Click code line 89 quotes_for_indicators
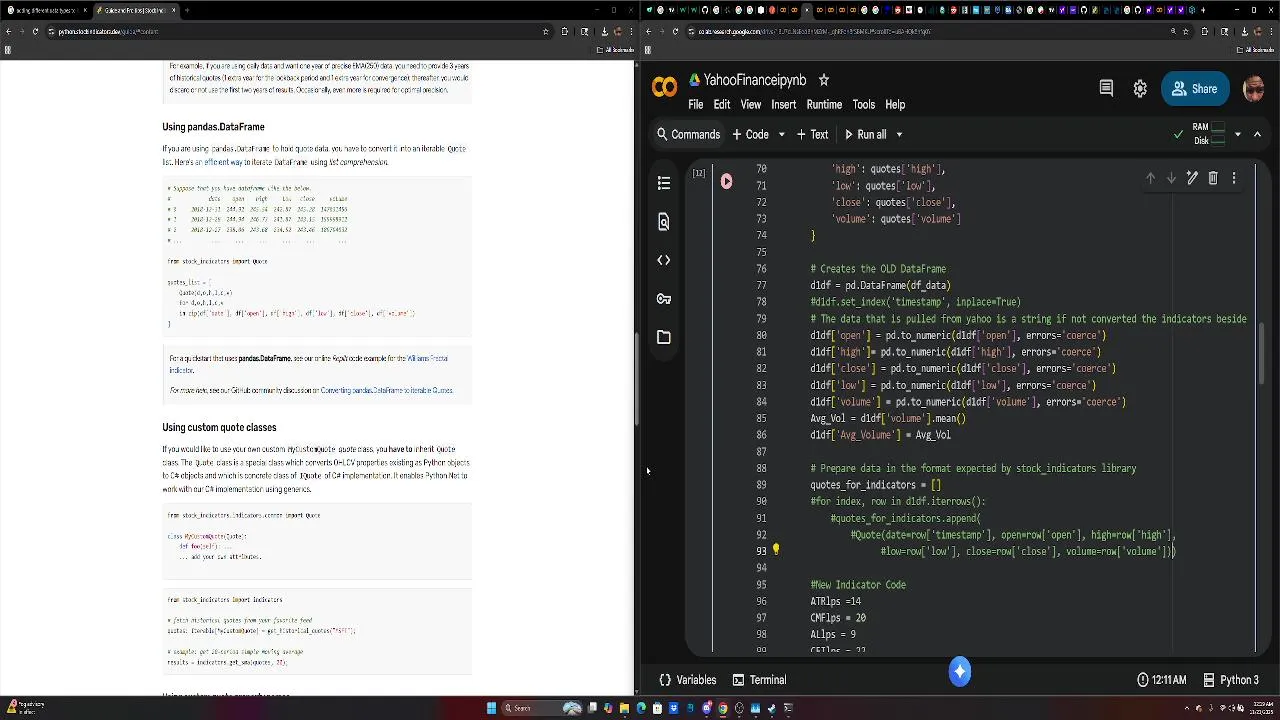Screen dimensions: 1280x720 coord(875,485)
